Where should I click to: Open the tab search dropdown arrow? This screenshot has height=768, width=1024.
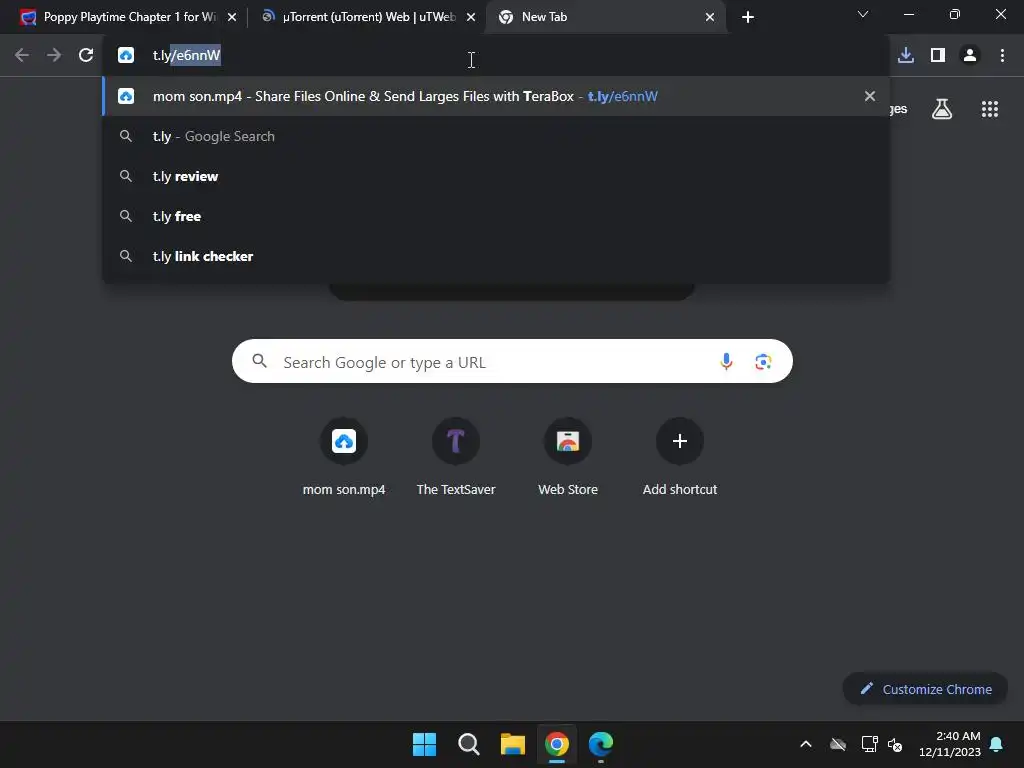pos(863,14)
